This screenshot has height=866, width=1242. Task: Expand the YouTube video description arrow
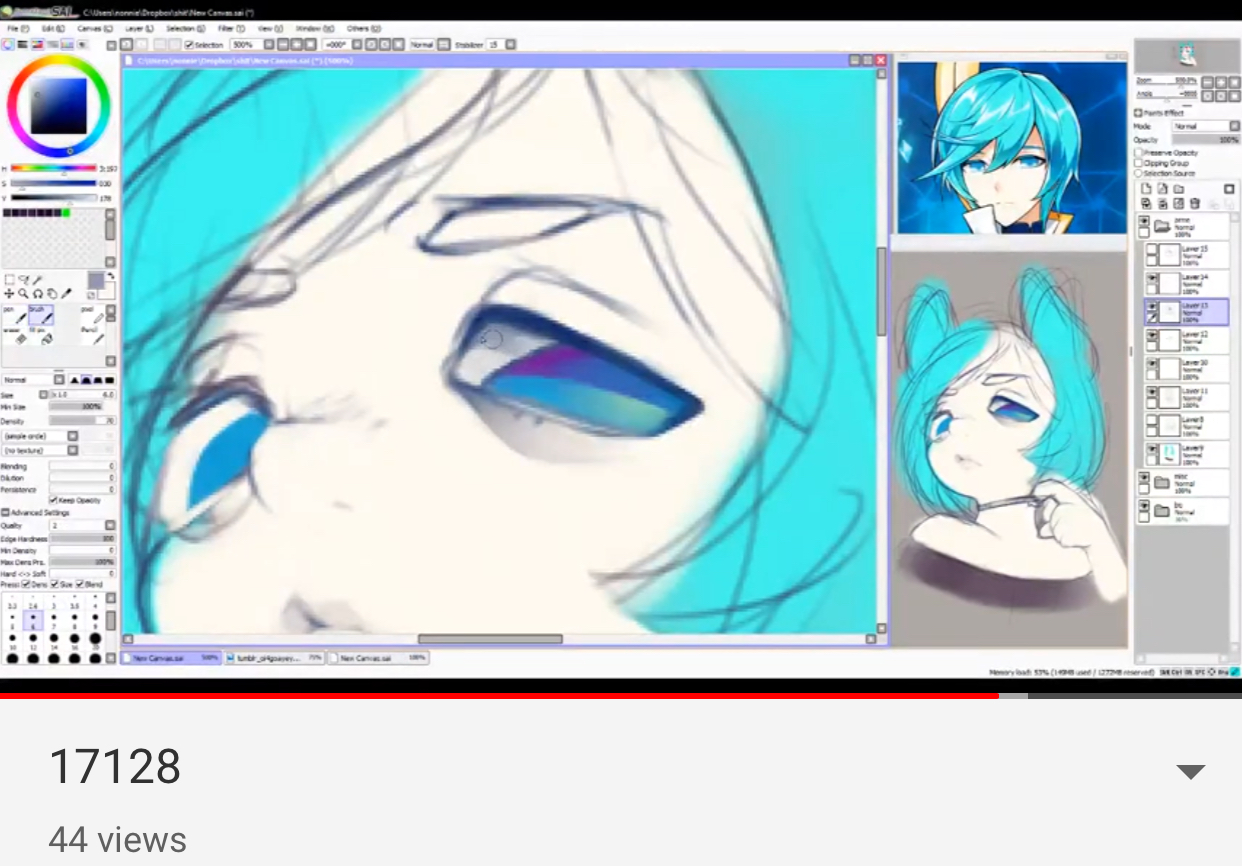coord(1191,771)
